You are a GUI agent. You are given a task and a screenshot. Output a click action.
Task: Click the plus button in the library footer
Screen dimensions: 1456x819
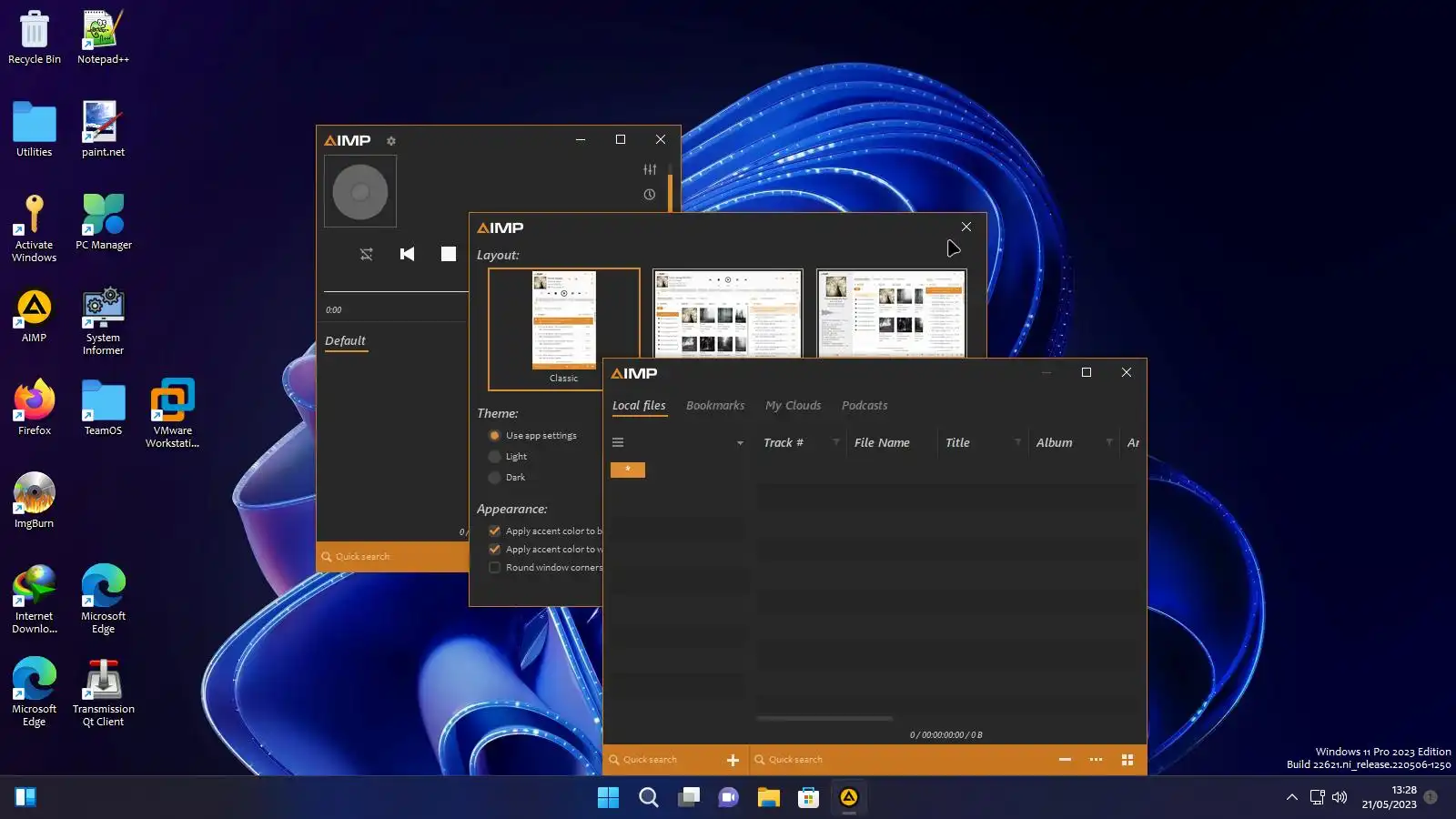pos(733,760)
